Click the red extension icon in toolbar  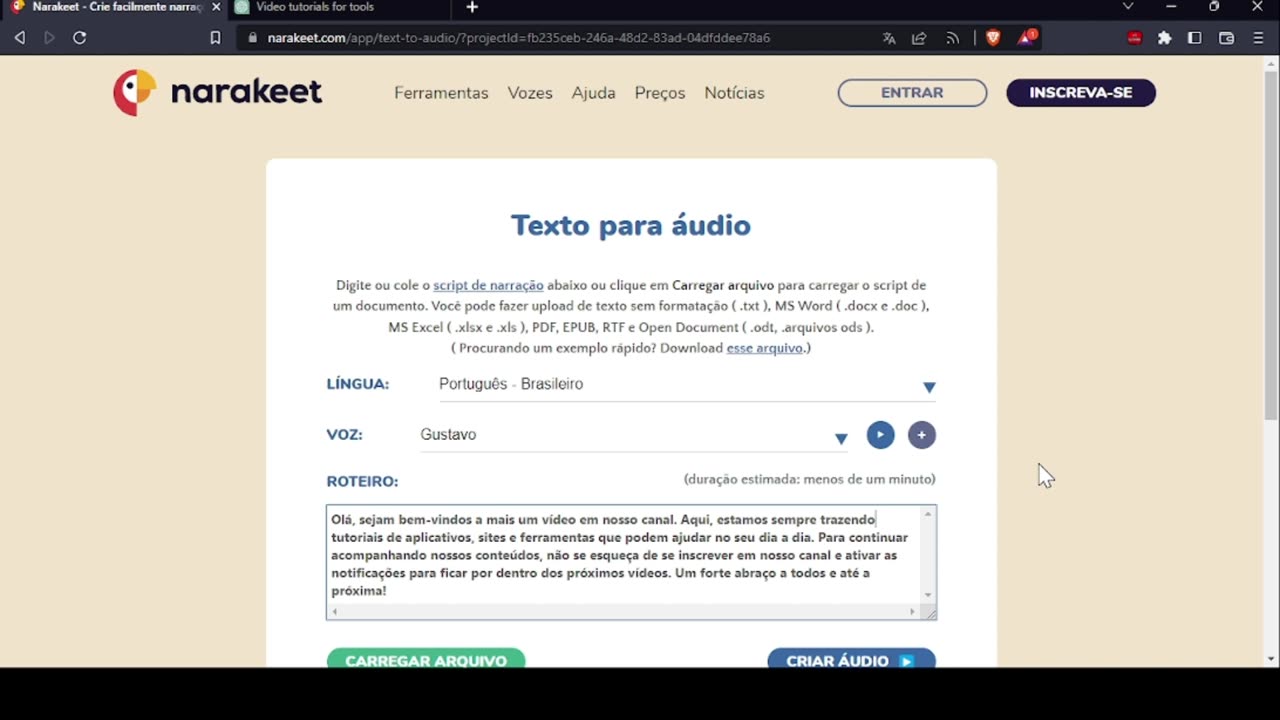click(x=1134, y=38)
